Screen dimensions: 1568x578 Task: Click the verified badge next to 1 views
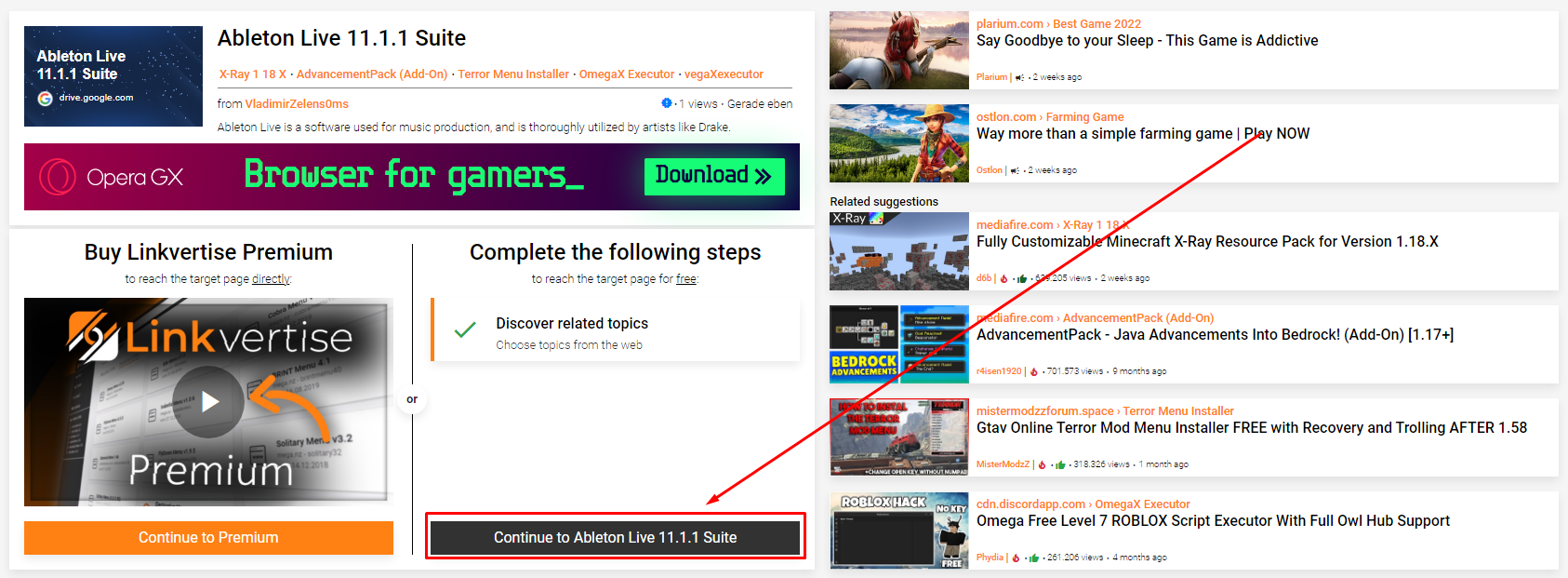667,103
